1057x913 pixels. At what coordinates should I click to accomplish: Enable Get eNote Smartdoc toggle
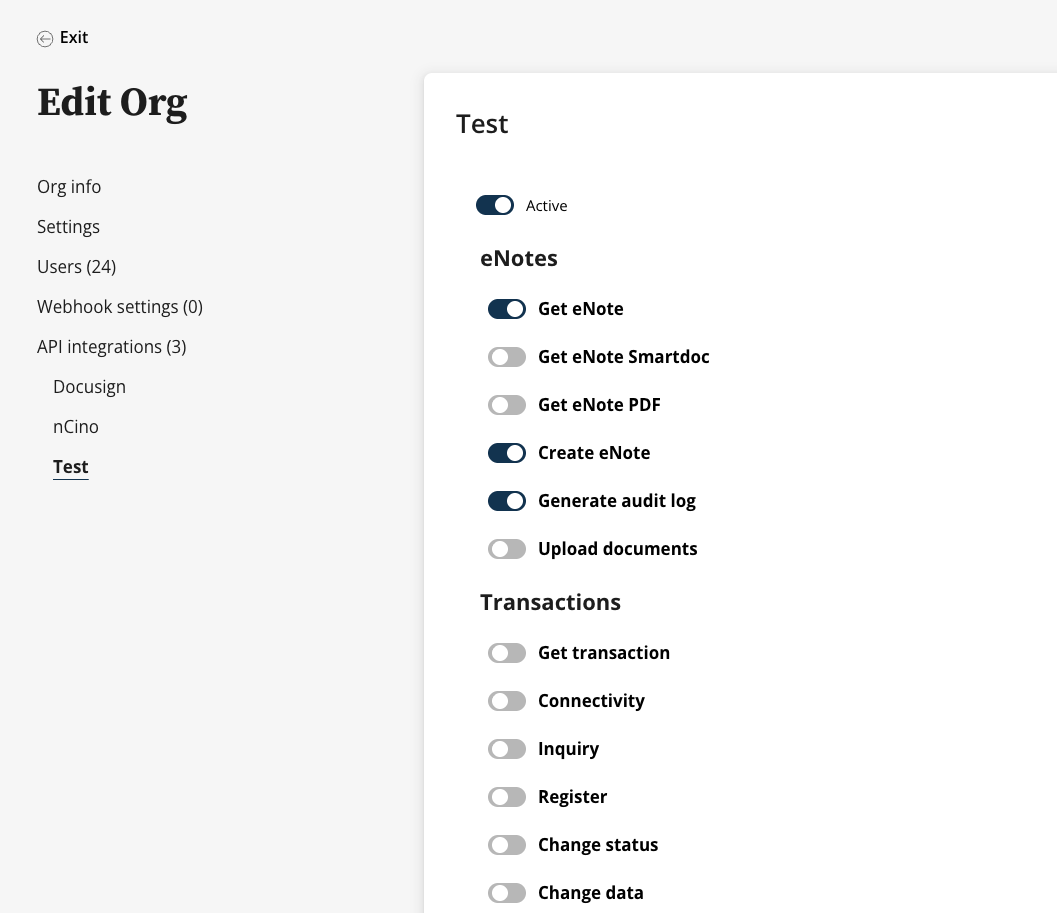point(507,357)
